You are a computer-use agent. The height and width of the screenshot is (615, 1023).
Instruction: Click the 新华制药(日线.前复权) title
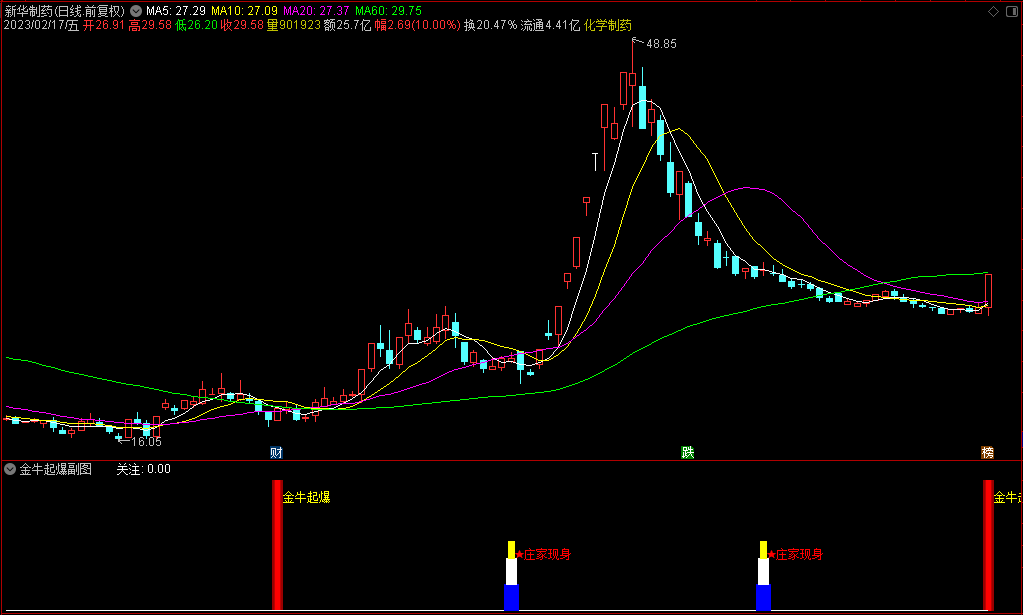tap(65, 11)
